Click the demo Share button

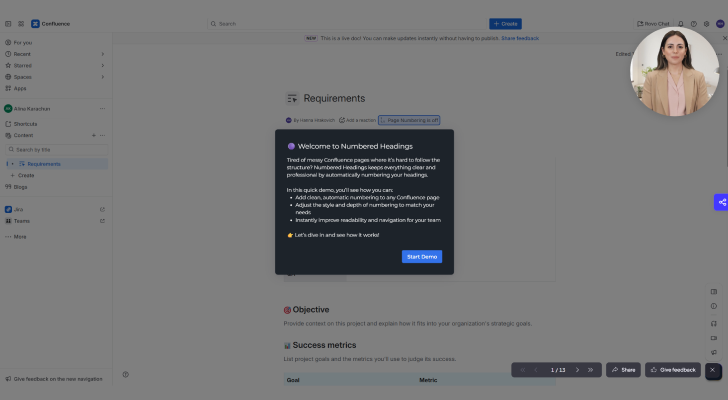[623, 370]
